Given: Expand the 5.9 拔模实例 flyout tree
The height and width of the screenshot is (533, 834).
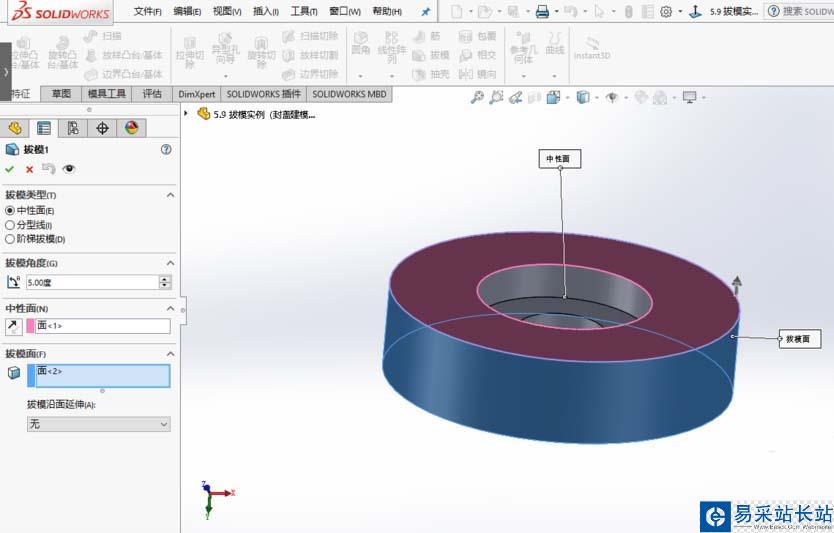Looking at the screenshot, I should (x=186, y=113).
